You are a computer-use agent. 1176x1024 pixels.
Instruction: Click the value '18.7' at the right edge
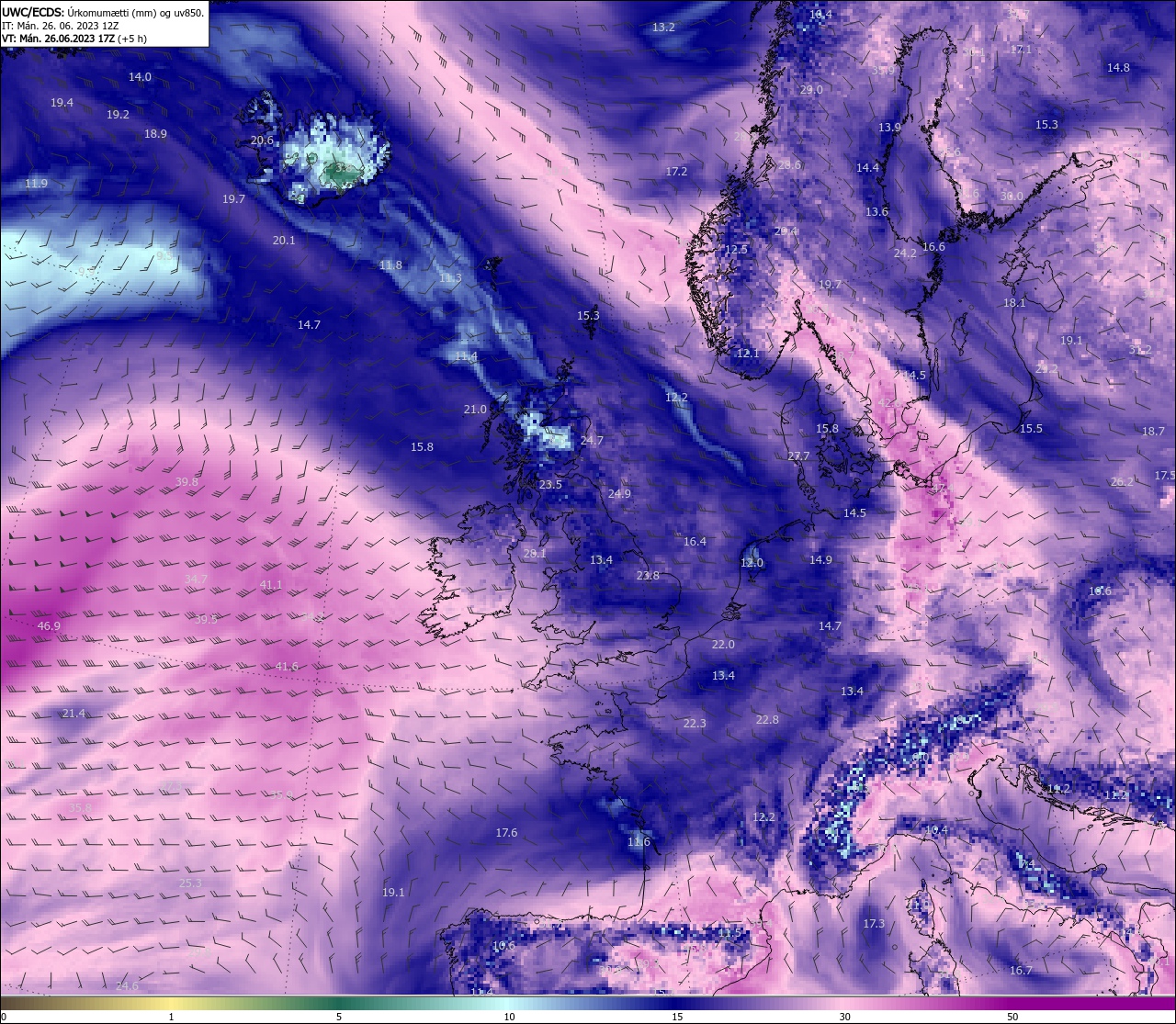tap(1153, 432)
